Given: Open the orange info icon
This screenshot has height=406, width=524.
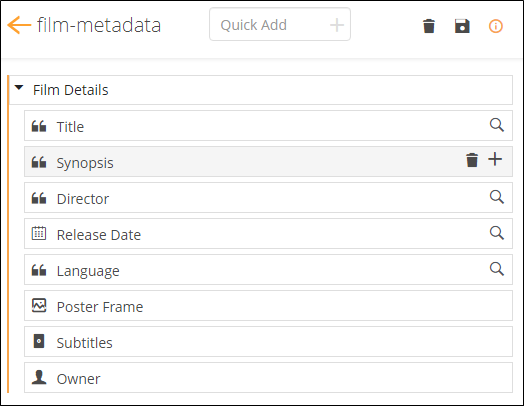Looking at the screenshot, I should (496, 26).
